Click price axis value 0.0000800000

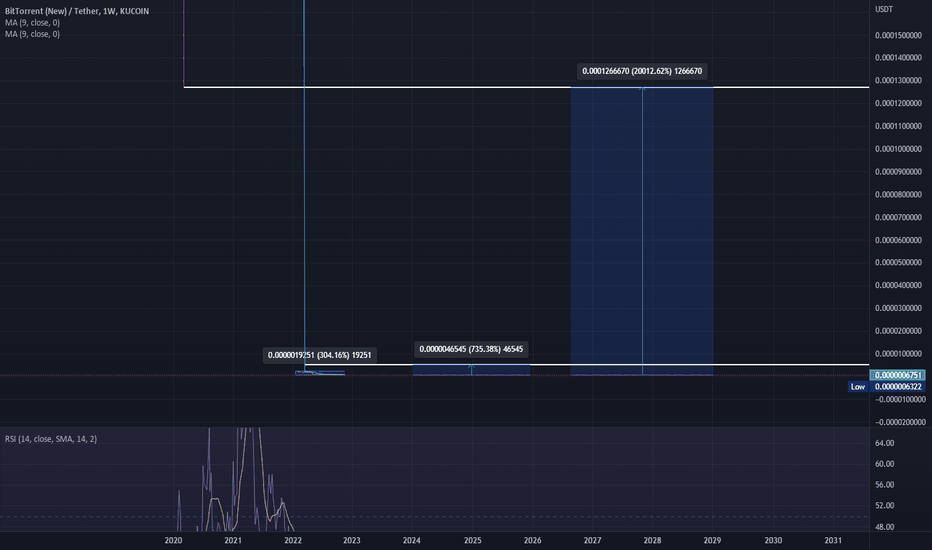tap(898, 194)
